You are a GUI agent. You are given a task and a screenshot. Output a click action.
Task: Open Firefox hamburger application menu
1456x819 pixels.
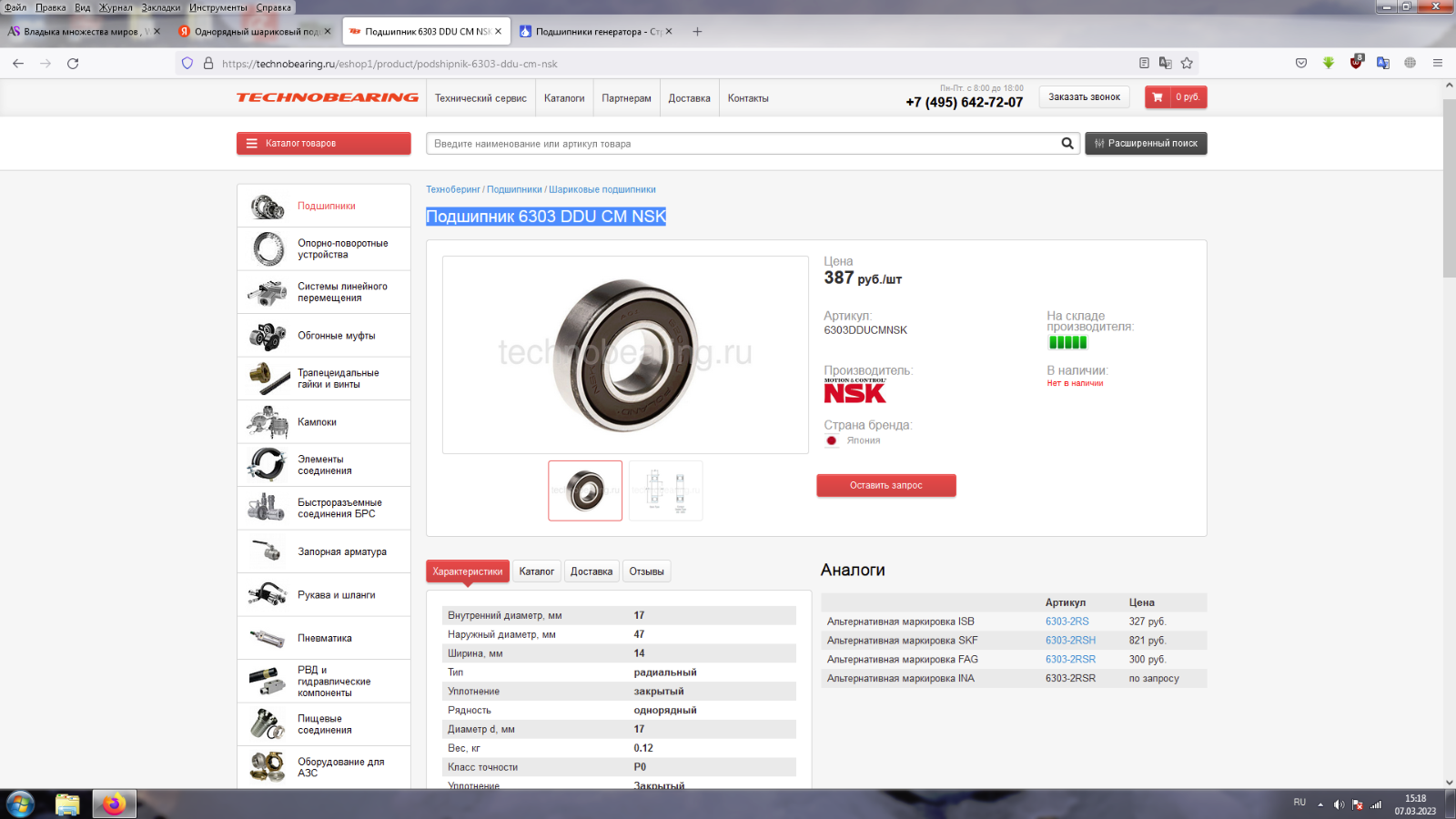(x=1438, y=64)
